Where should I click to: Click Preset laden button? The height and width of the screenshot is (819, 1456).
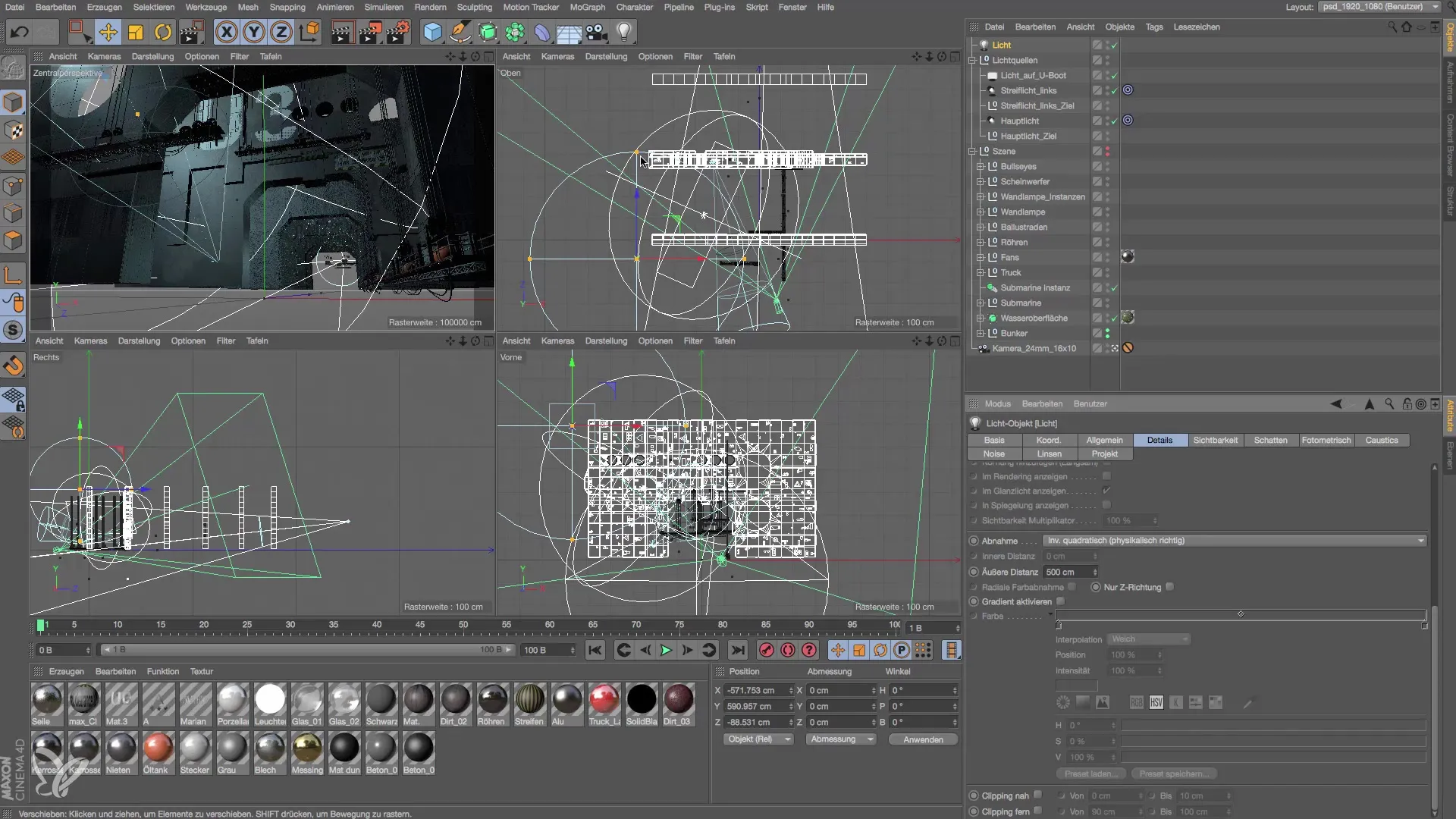pyautogui.click(x=1090, y=773)
